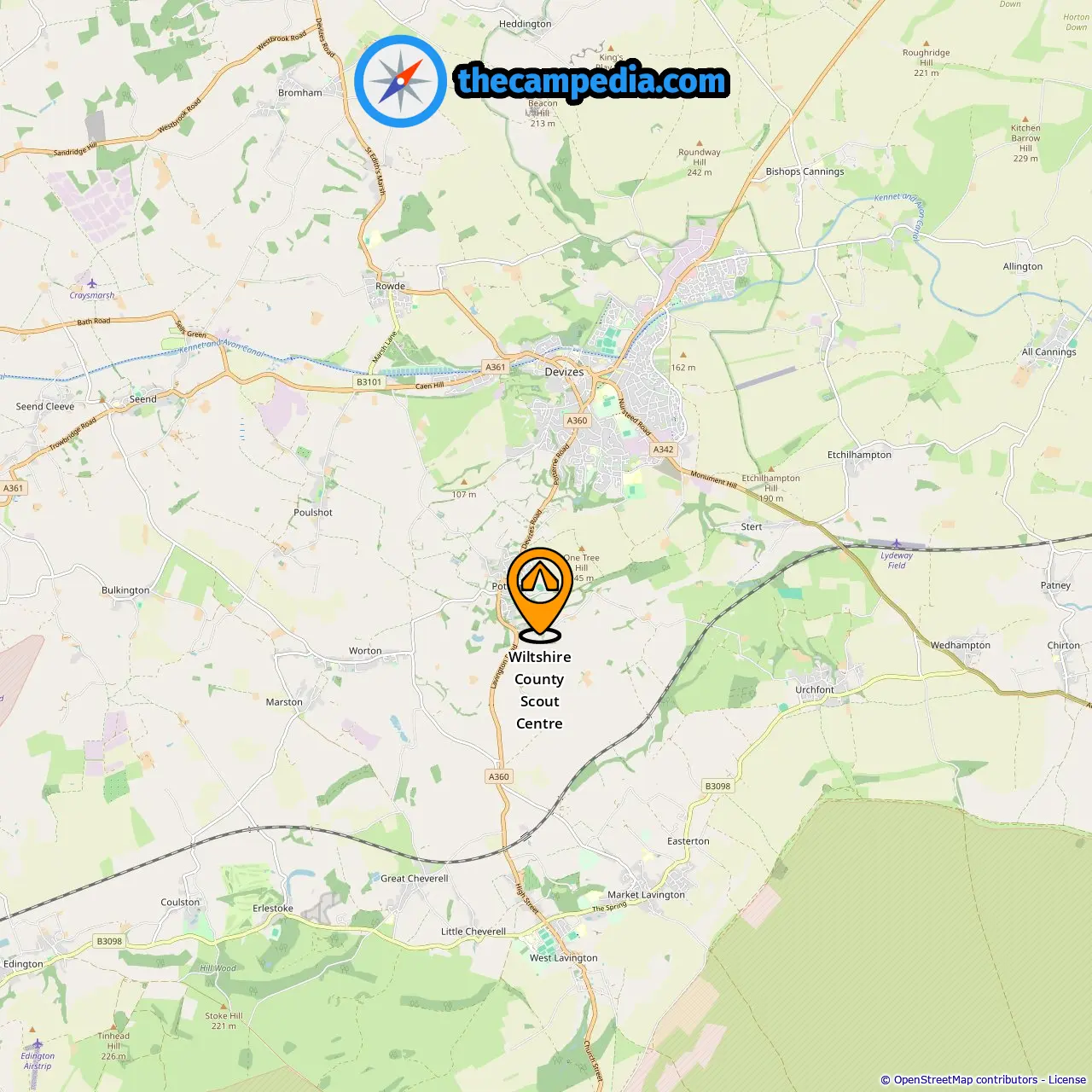Image resolution: width=1092 pixels, height=1092 pixels.
Task: Click the B3101 road shield
Action: [369, 382]
